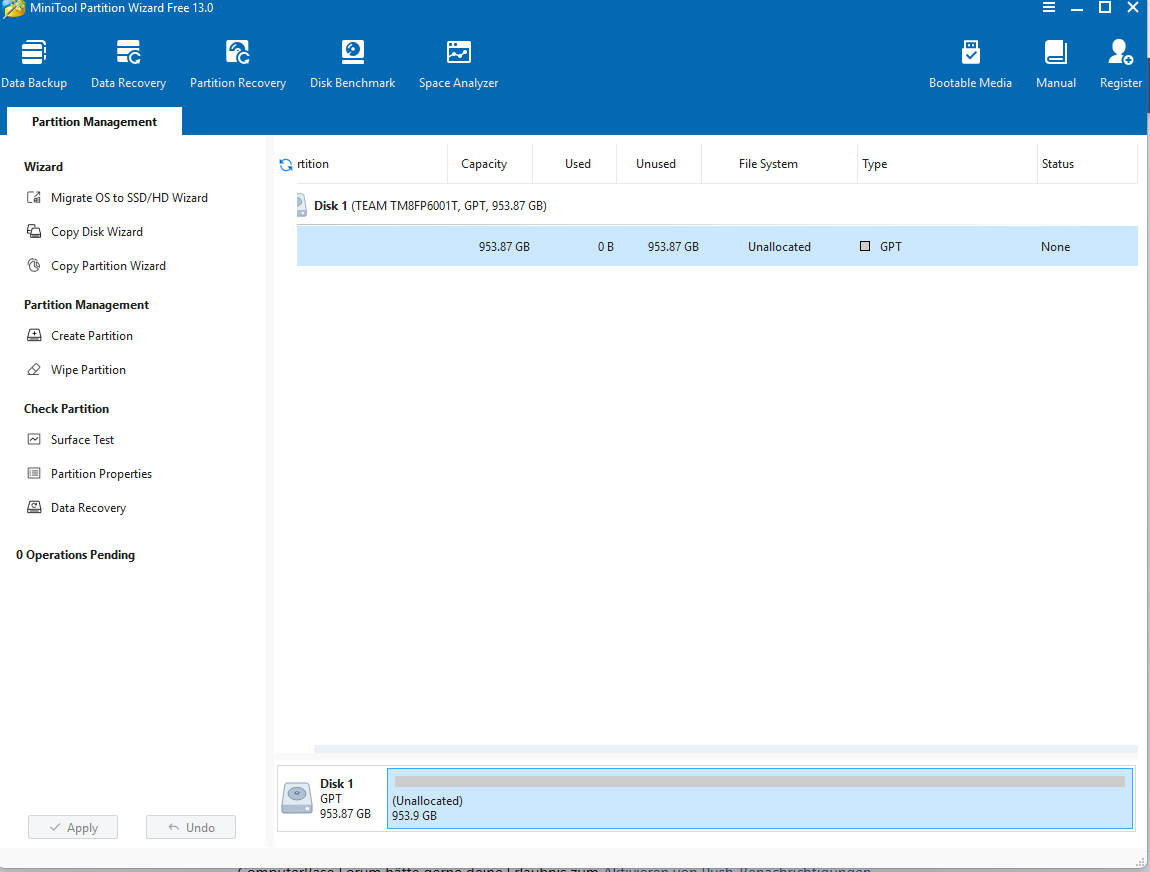
Task: Start the Disk Benchmark tool
Action: 353,64
